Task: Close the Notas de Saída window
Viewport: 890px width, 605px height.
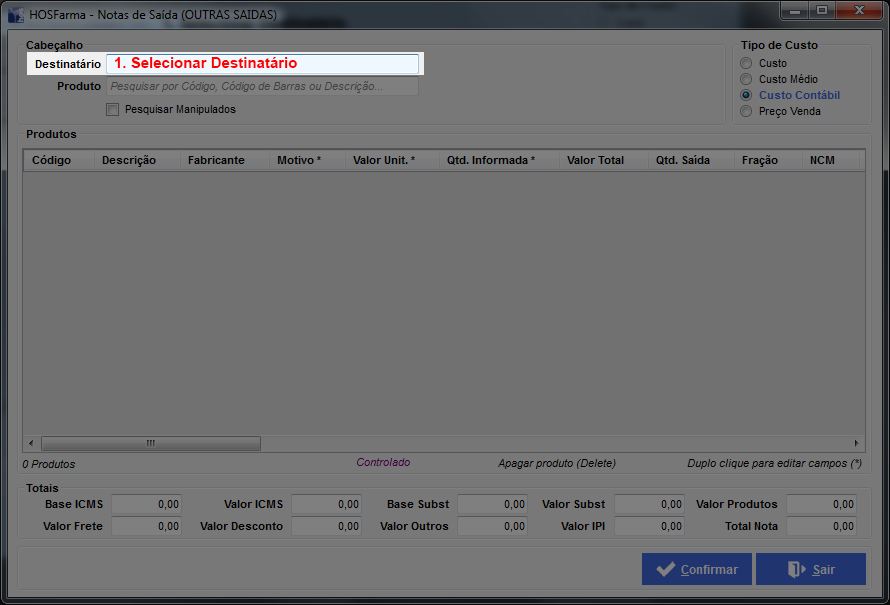Action: pos(855,11)
